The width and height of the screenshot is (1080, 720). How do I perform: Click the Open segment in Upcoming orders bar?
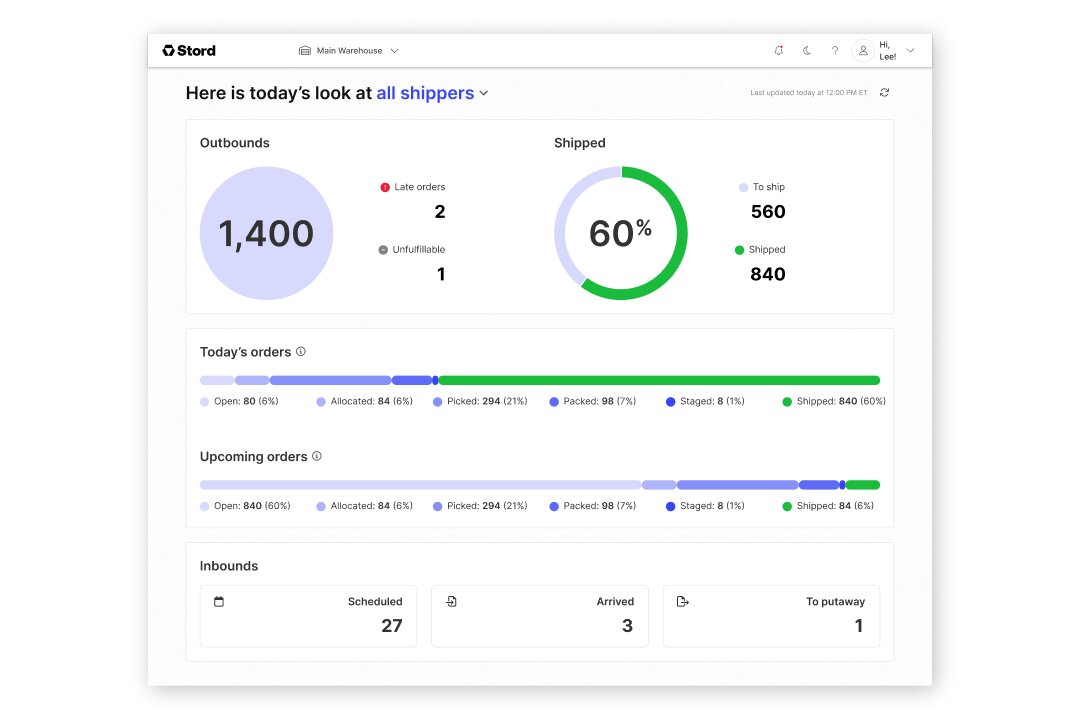420,485
